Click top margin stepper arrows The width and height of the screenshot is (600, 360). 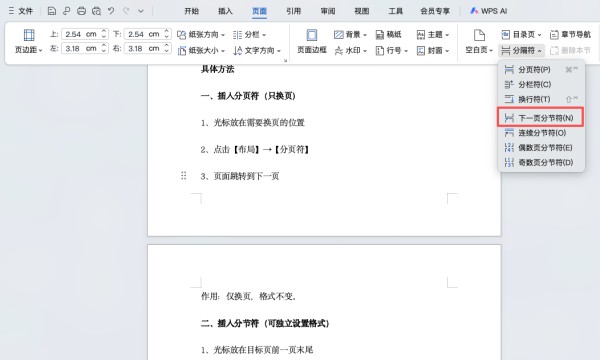point(104,34)
